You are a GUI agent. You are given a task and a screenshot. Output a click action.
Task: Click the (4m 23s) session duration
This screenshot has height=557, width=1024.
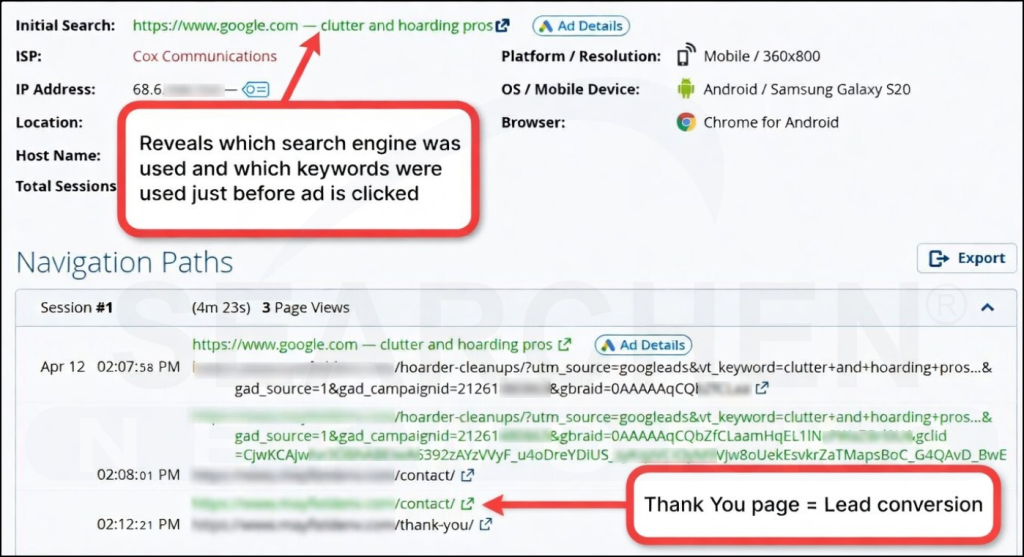coord(221,308)
